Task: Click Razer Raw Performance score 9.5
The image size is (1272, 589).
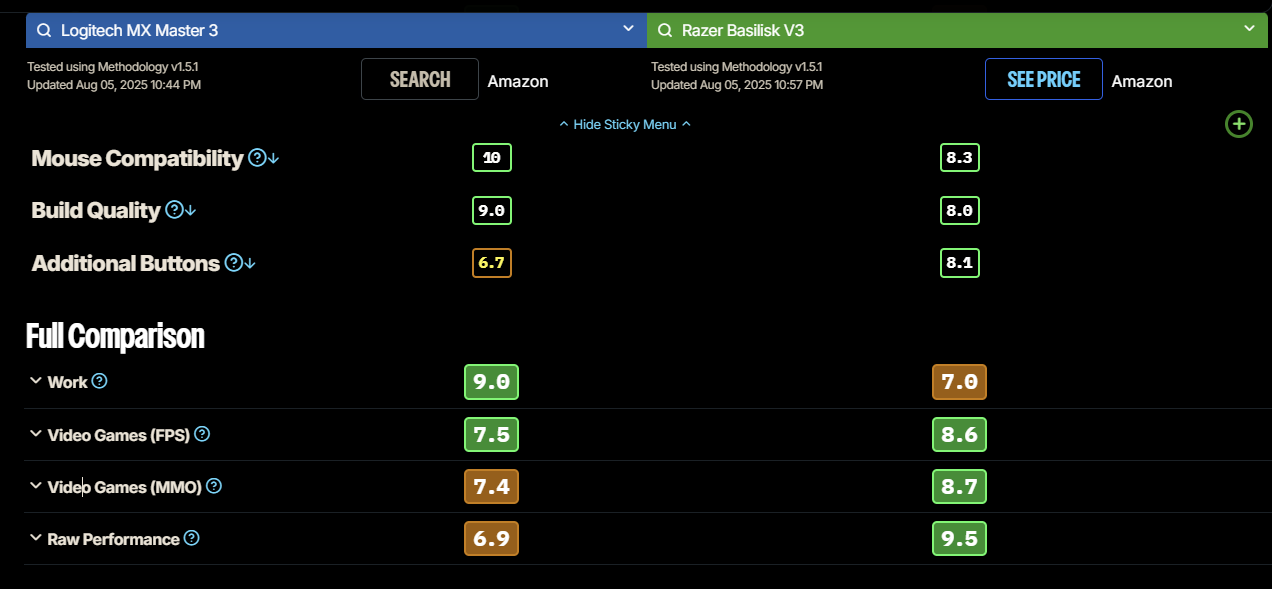Action: pyautogui.click(x=960, y=539)
